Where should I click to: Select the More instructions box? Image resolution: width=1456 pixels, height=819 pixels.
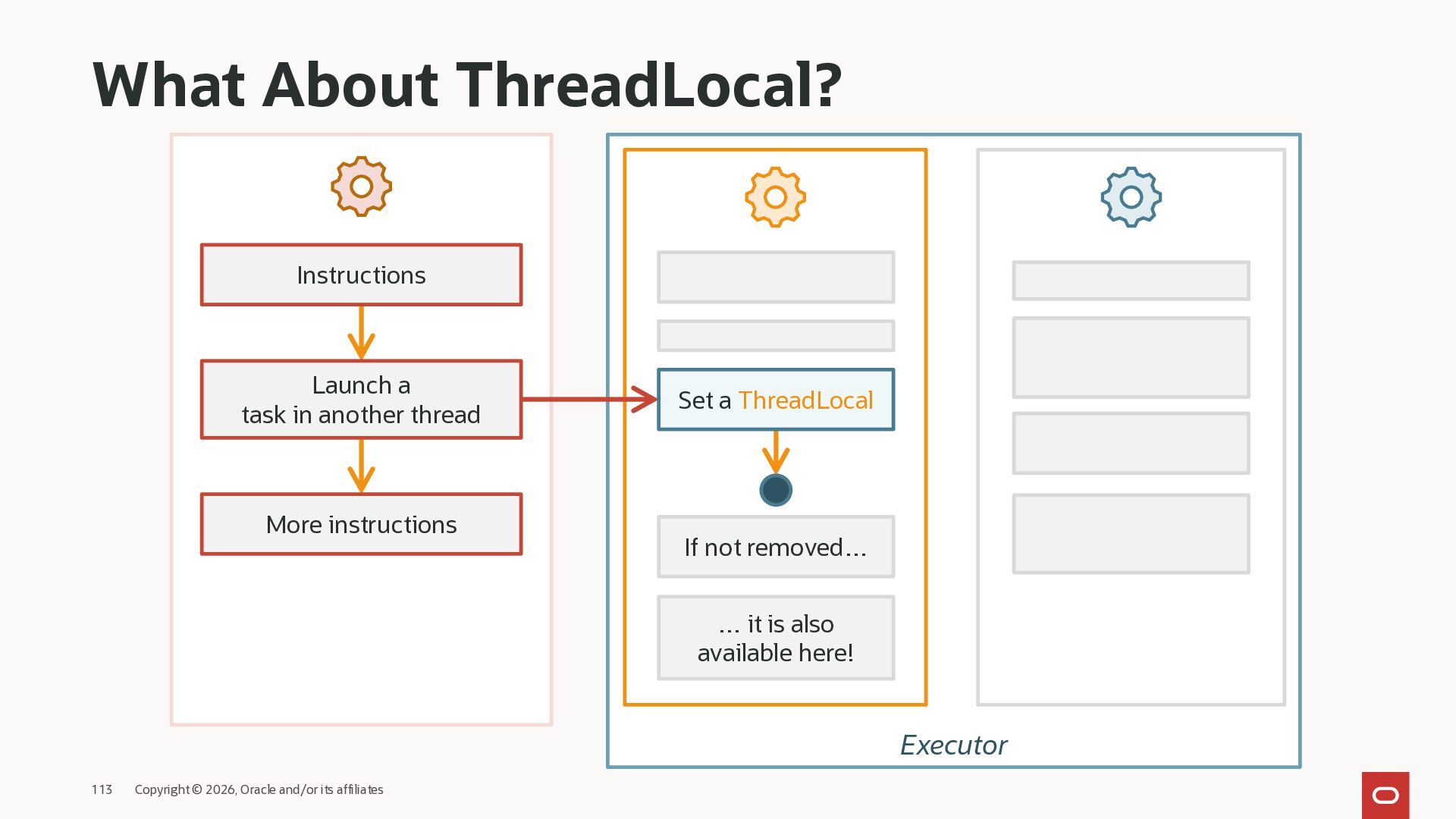361,525
